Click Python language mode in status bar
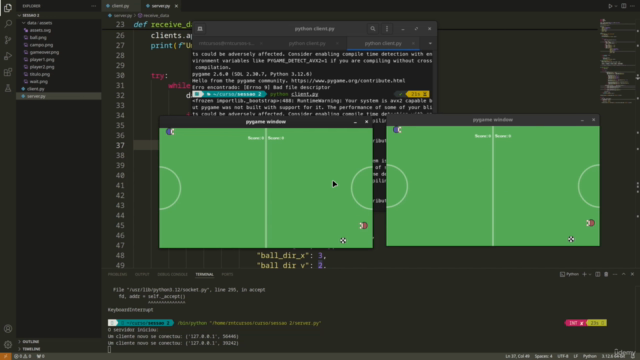The image size is (640, 360). (x=589, y=356)
